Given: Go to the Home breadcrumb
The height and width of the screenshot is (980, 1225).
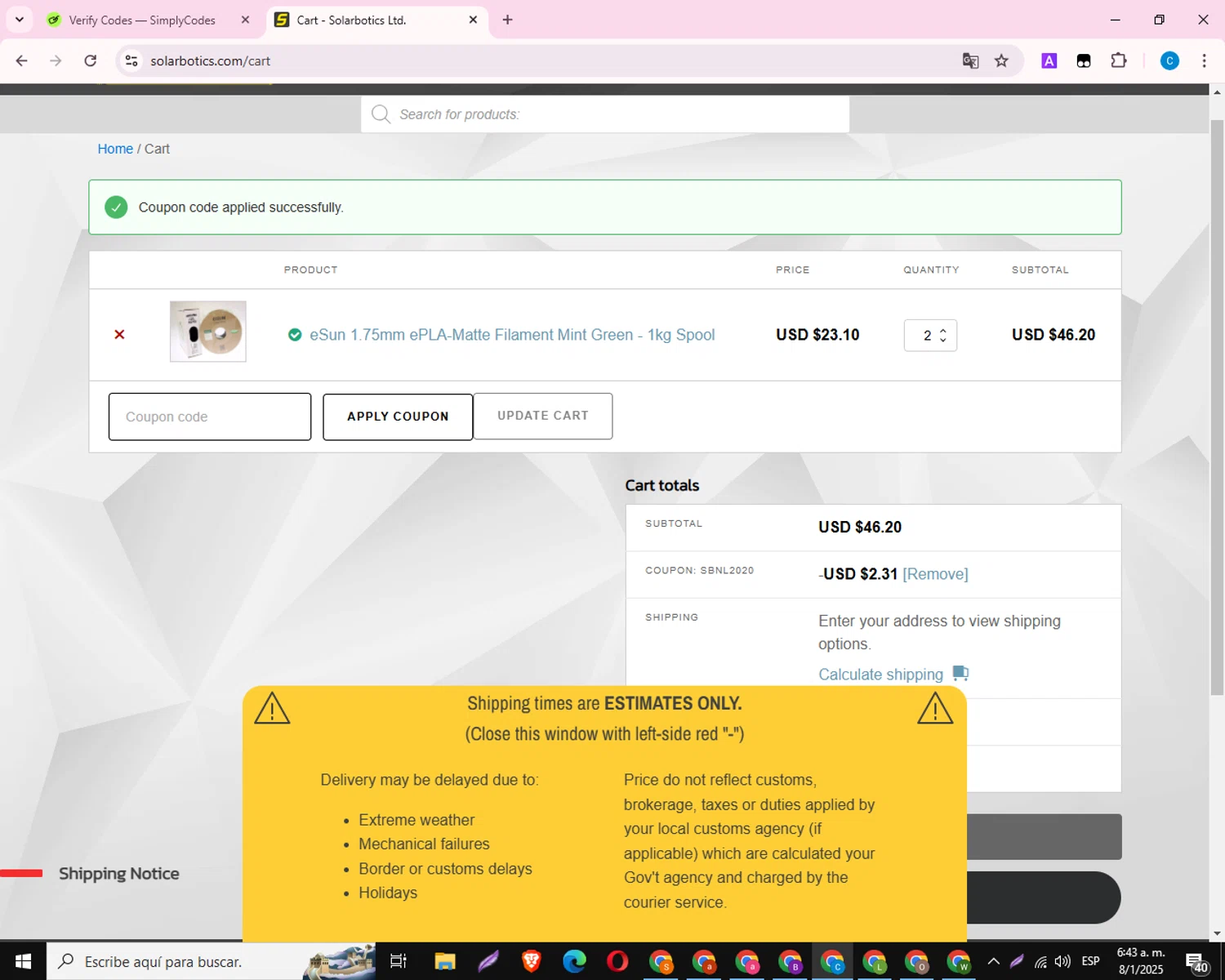Looking at the screenshot, I should click(x=115, y=149).
